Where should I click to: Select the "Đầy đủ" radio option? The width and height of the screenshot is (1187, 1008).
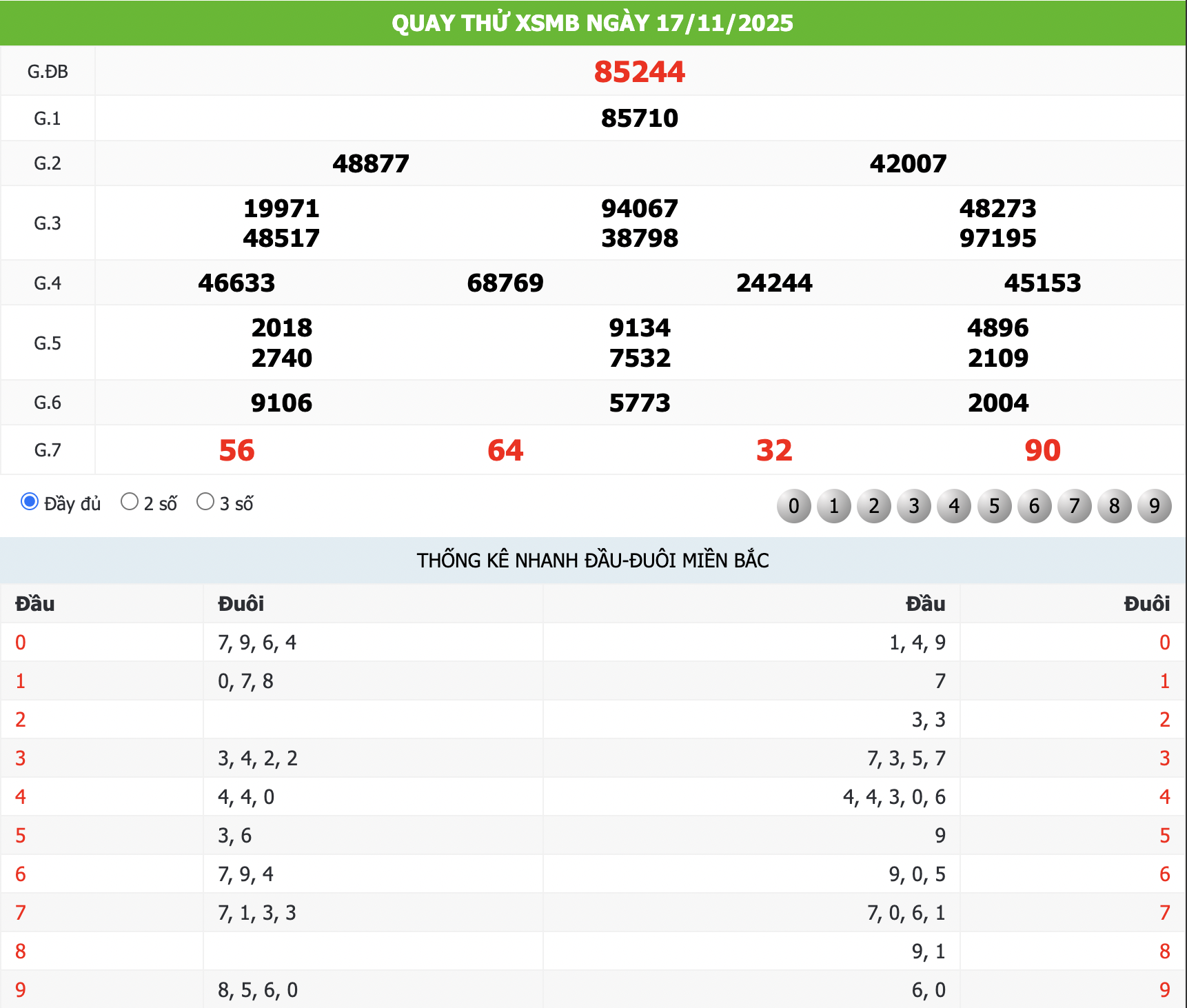click(x=30, y=502)
